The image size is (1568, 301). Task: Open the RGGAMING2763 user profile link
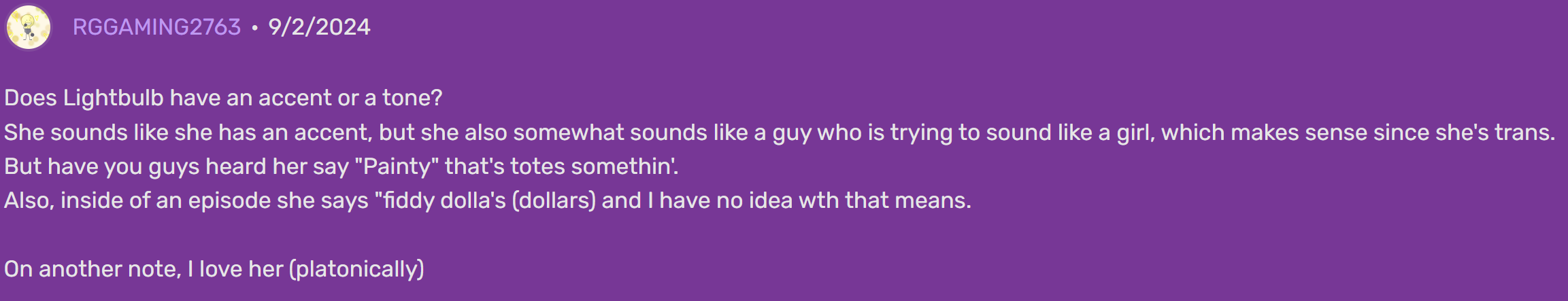156,27
